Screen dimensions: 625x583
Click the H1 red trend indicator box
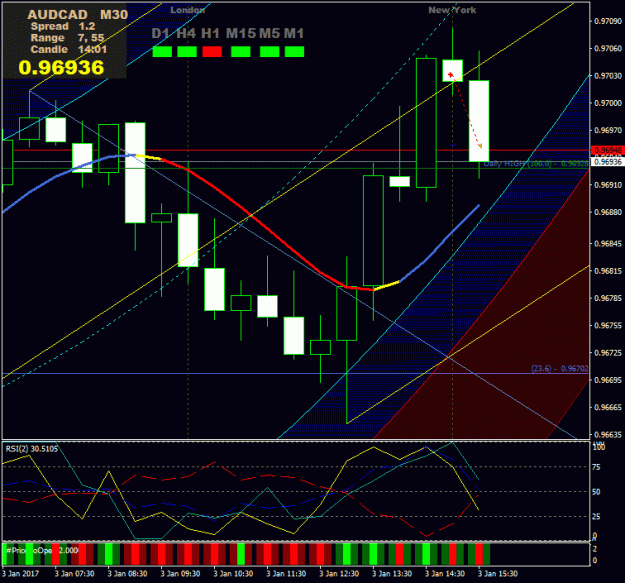click(212, 52)
